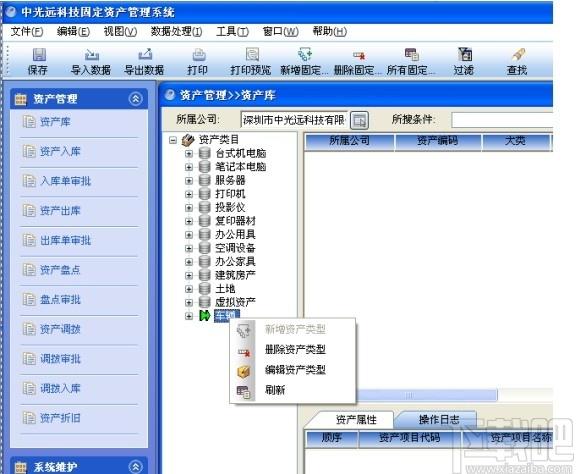Choose 刷新 in context menu
Image resolution: width=576 pixels, height=474 pixels.
pyautogui.click(x=275, y=390)
